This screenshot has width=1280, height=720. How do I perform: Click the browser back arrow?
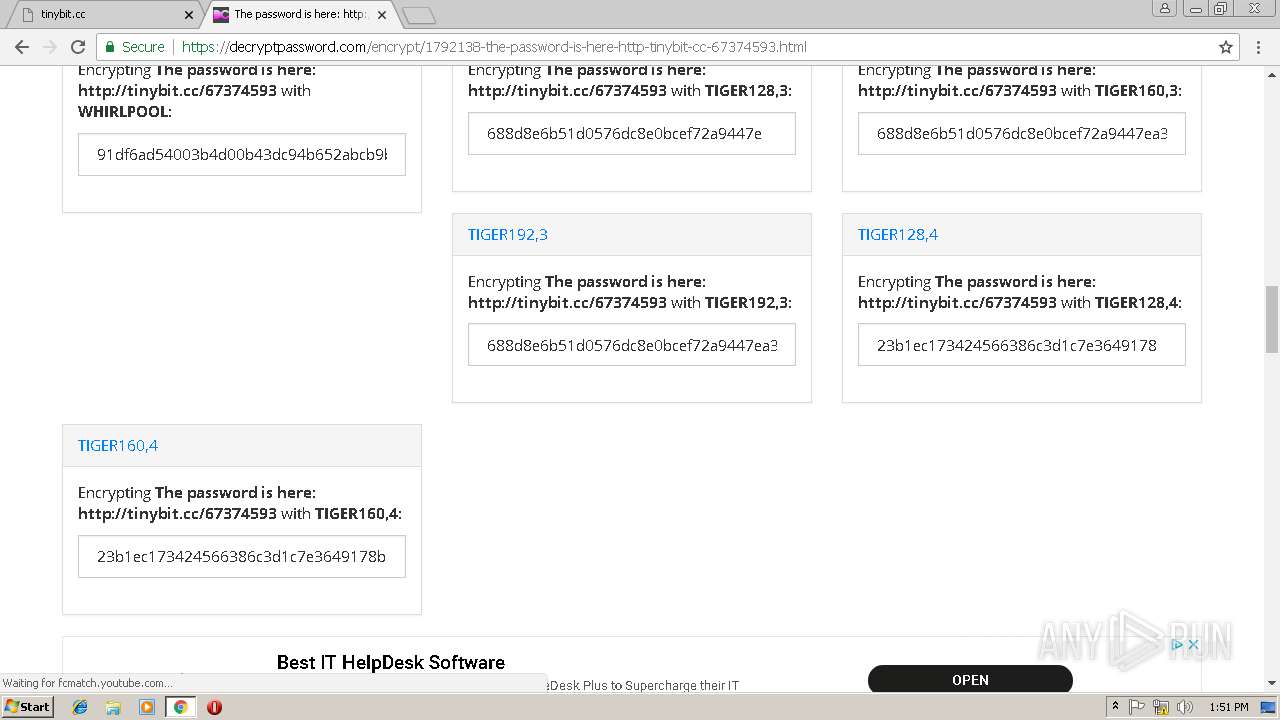pyautogui.click(x=22, y=47)
